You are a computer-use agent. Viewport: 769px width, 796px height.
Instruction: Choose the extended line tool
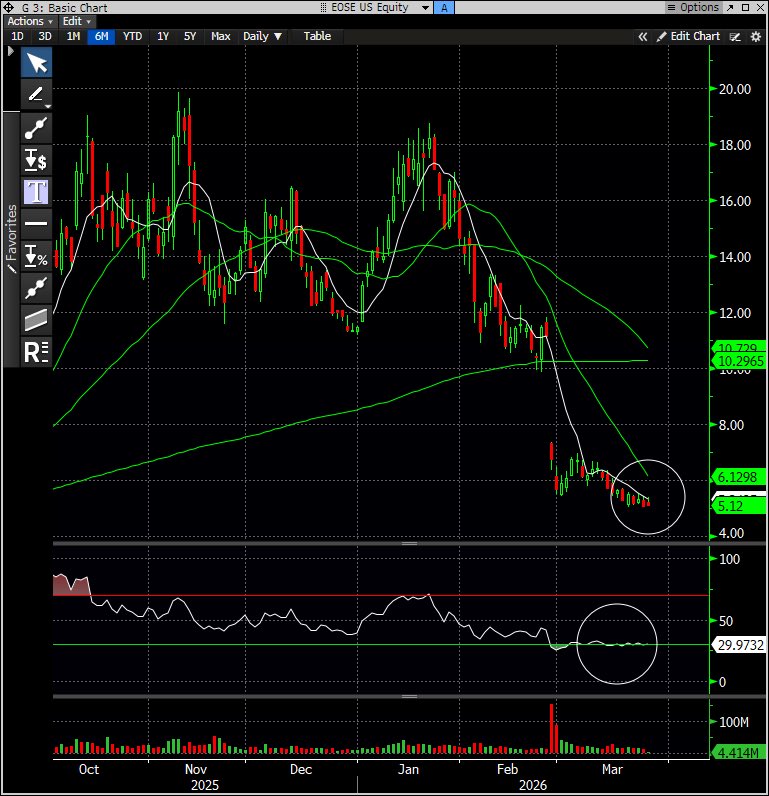(36, 288)
